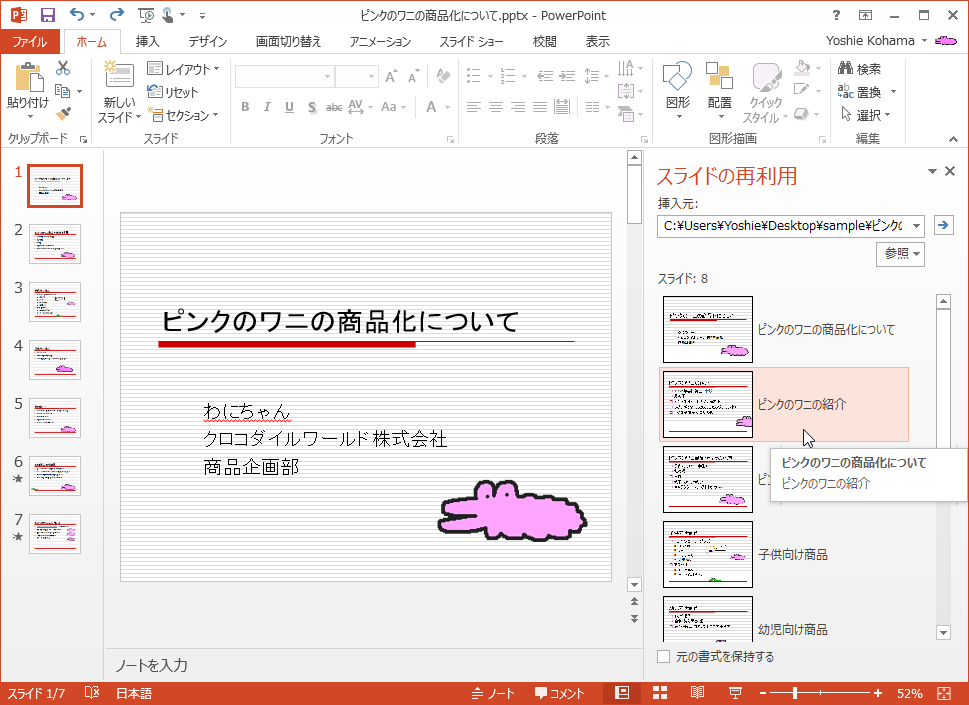Open 検索 find tool

[x=860, y=69]
